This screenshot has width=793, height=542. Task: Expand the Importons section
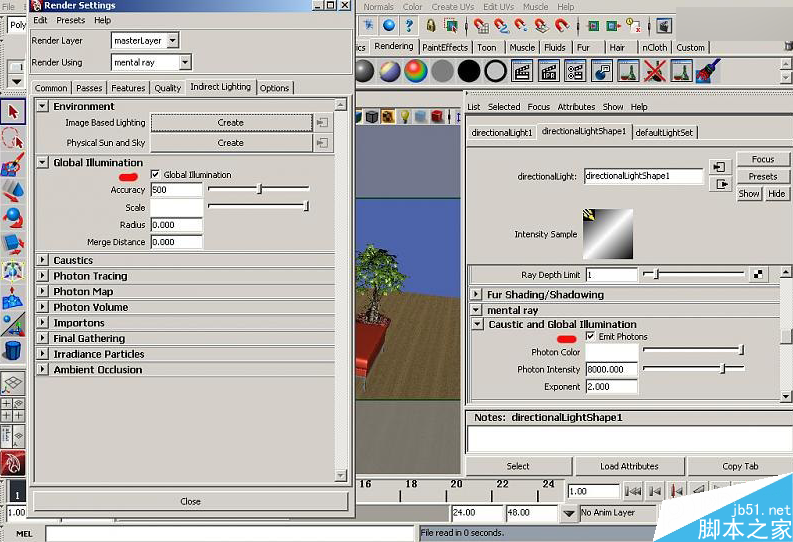pos(43,322)
